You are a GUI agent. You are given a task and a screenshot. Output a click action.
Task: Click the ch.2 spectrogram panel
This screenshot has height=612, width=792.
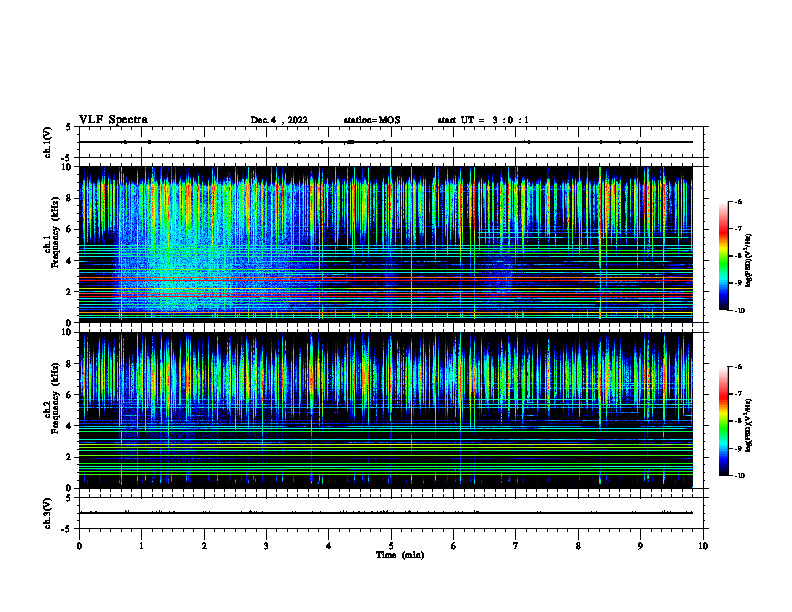point(386,410)
